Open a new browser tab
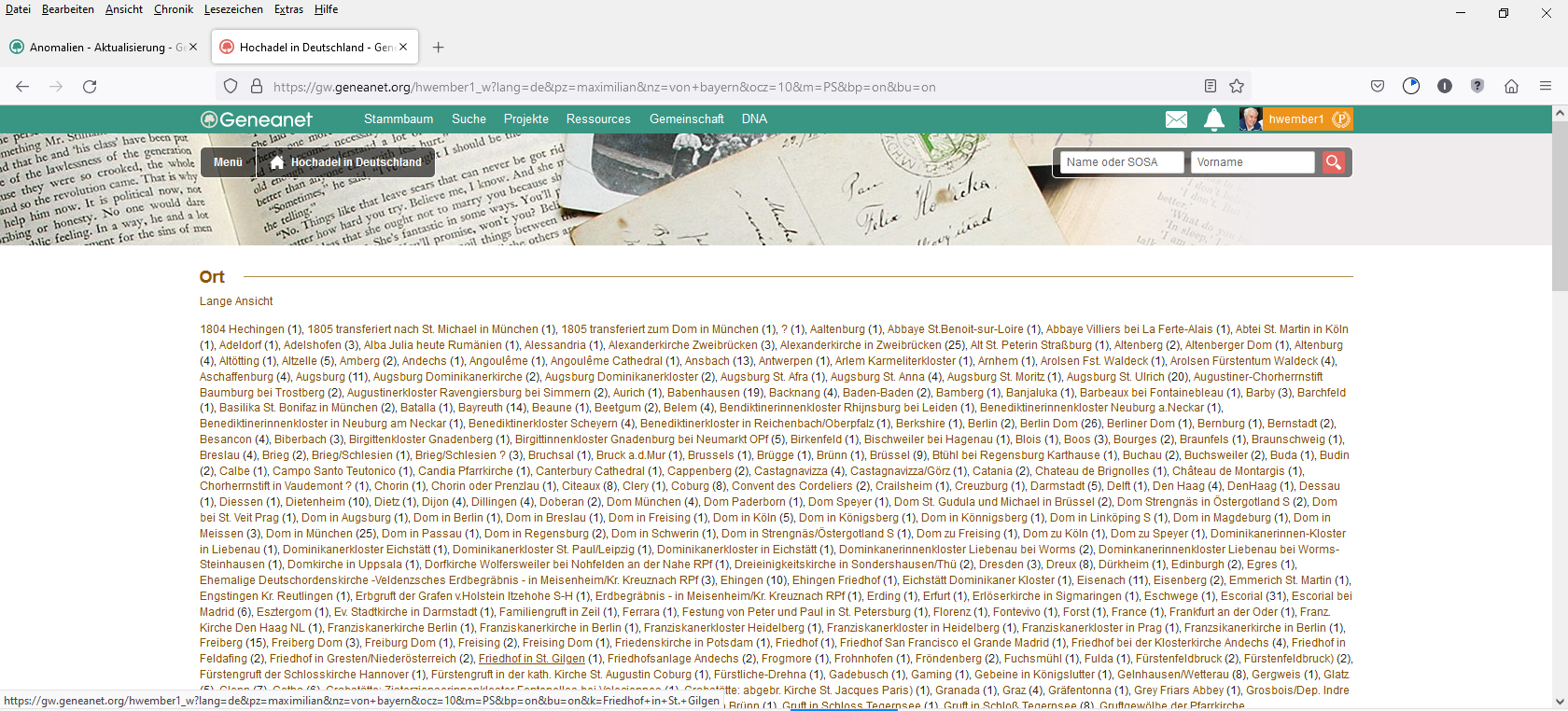 pos(439,48)
